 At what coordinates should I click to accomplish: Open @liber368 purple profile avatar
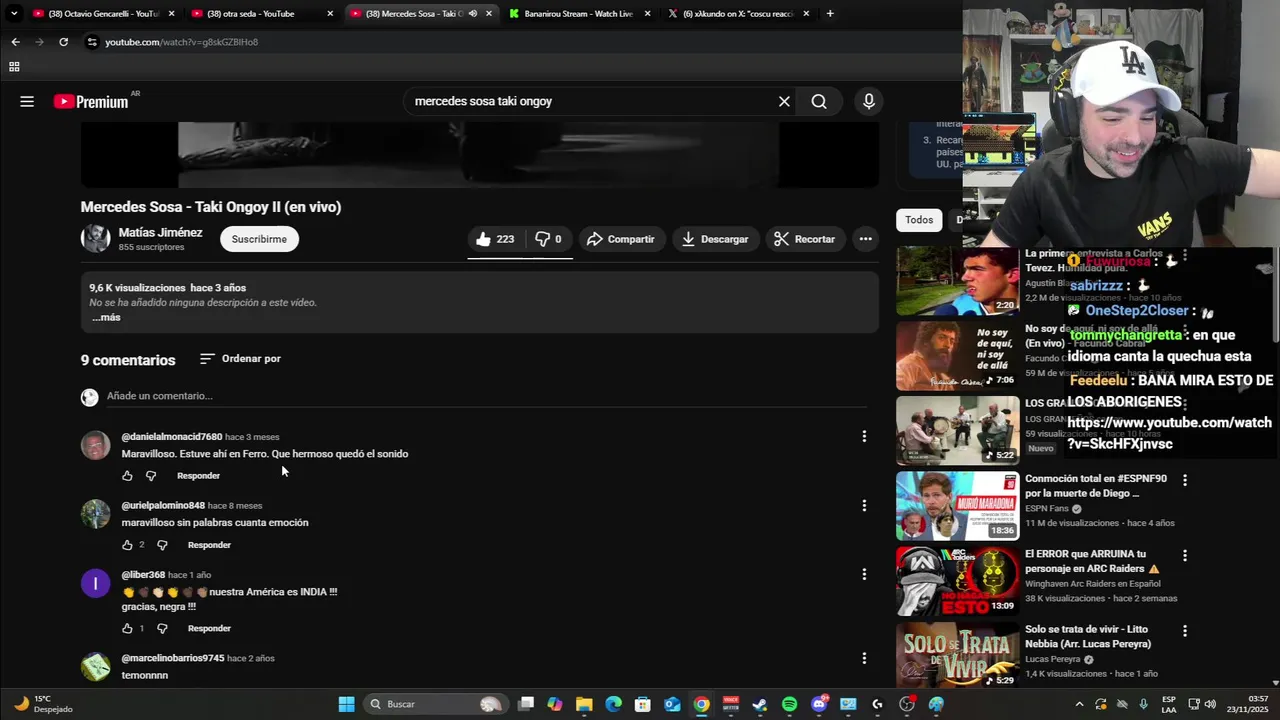pos(95,583)
